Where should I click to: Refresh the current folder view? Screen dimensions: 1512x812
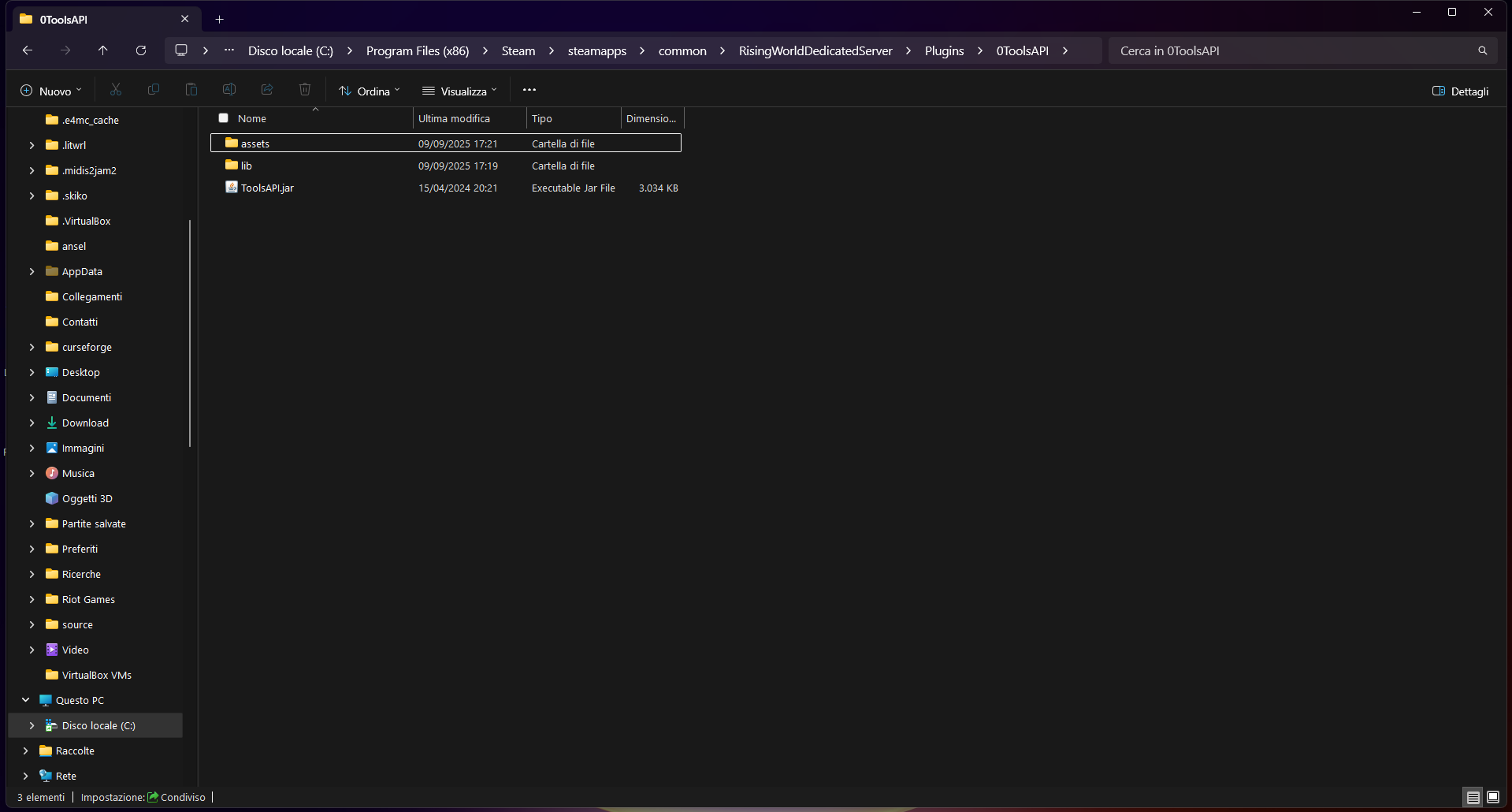(x=141, y=50)
